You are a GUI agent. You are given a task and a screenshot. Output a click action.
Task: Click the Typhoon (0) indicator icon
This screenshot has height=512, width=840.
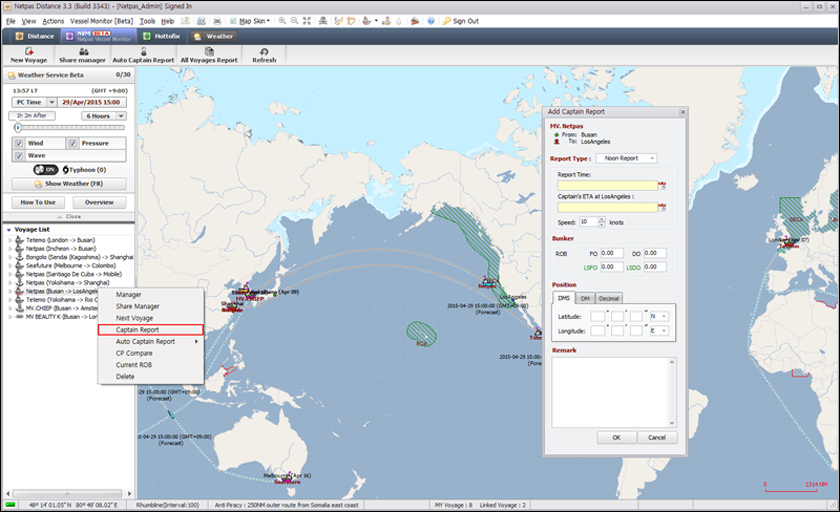pyautogui.click(x=65, y=170)
